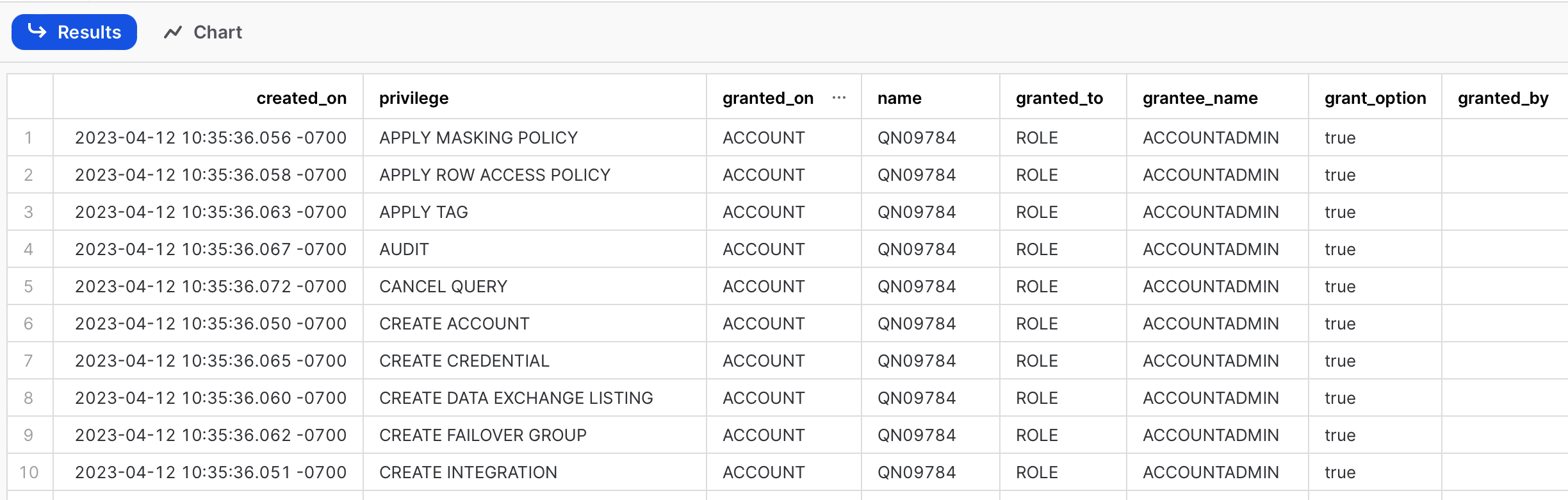1568x500 pixels.
Task: Select the granted_by column header
Action: click(x=1503, y=98)
